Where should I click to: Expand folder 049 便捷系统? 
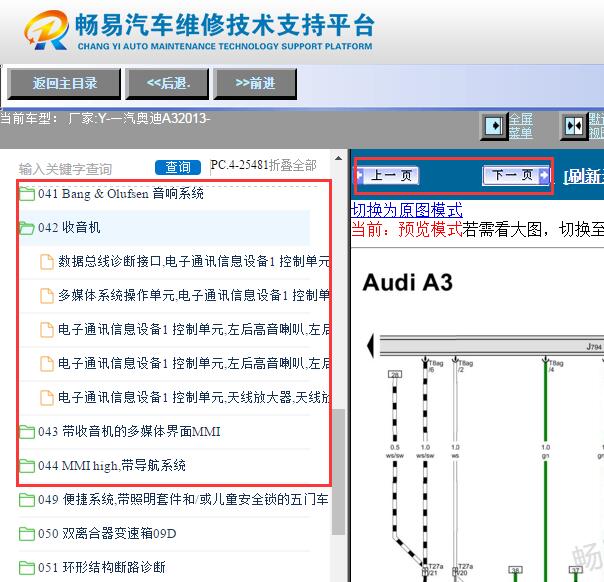tap(183, 499)
